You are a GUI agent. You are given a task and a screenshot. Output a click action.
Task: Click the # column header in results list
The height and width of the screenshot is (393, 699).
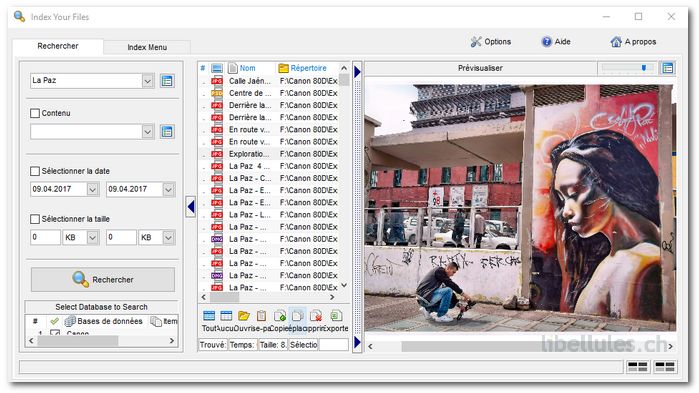click(203, 68)
